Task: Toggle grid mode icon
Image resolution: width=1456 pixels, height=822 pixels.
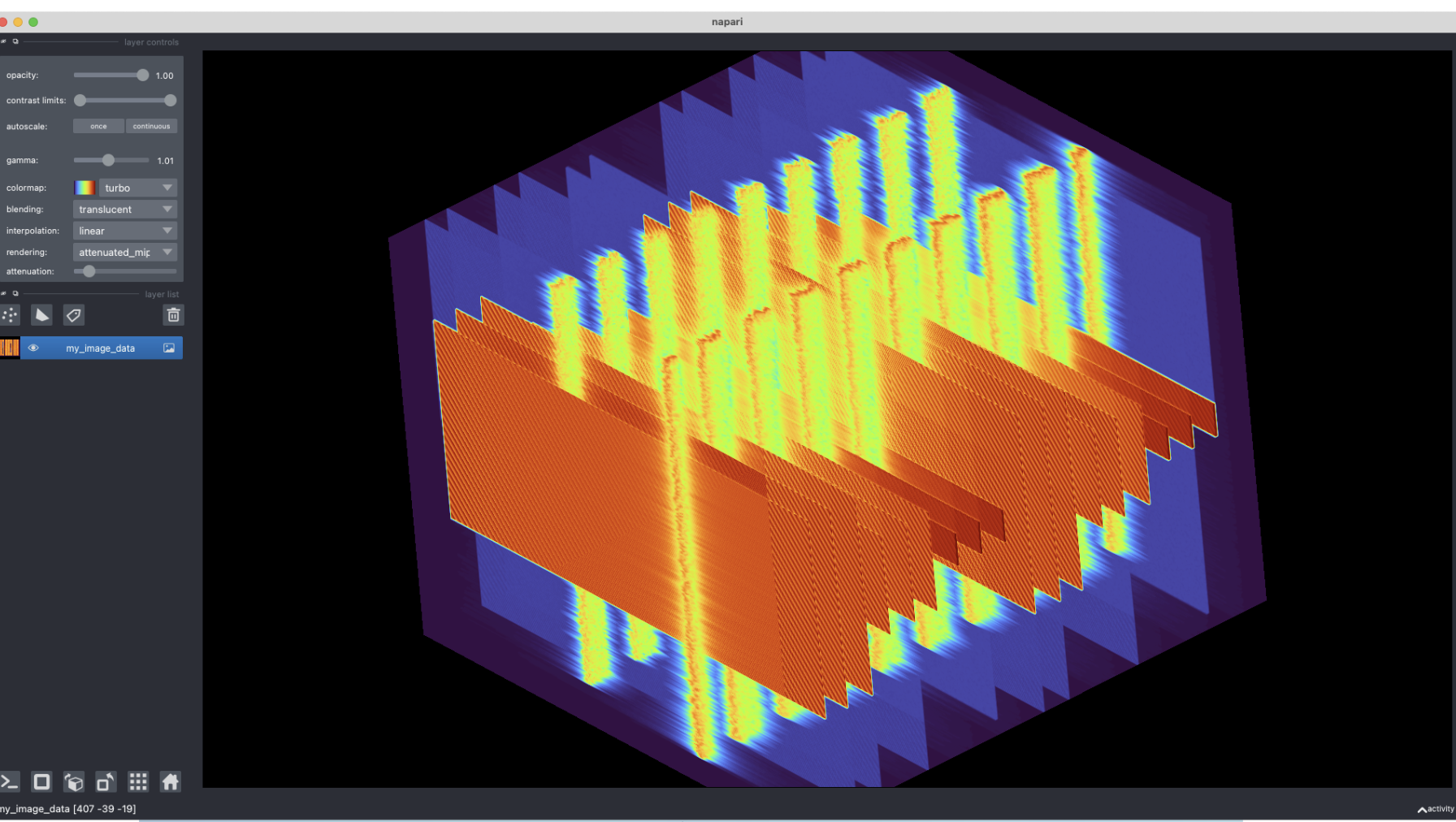Action: (138, 781)
